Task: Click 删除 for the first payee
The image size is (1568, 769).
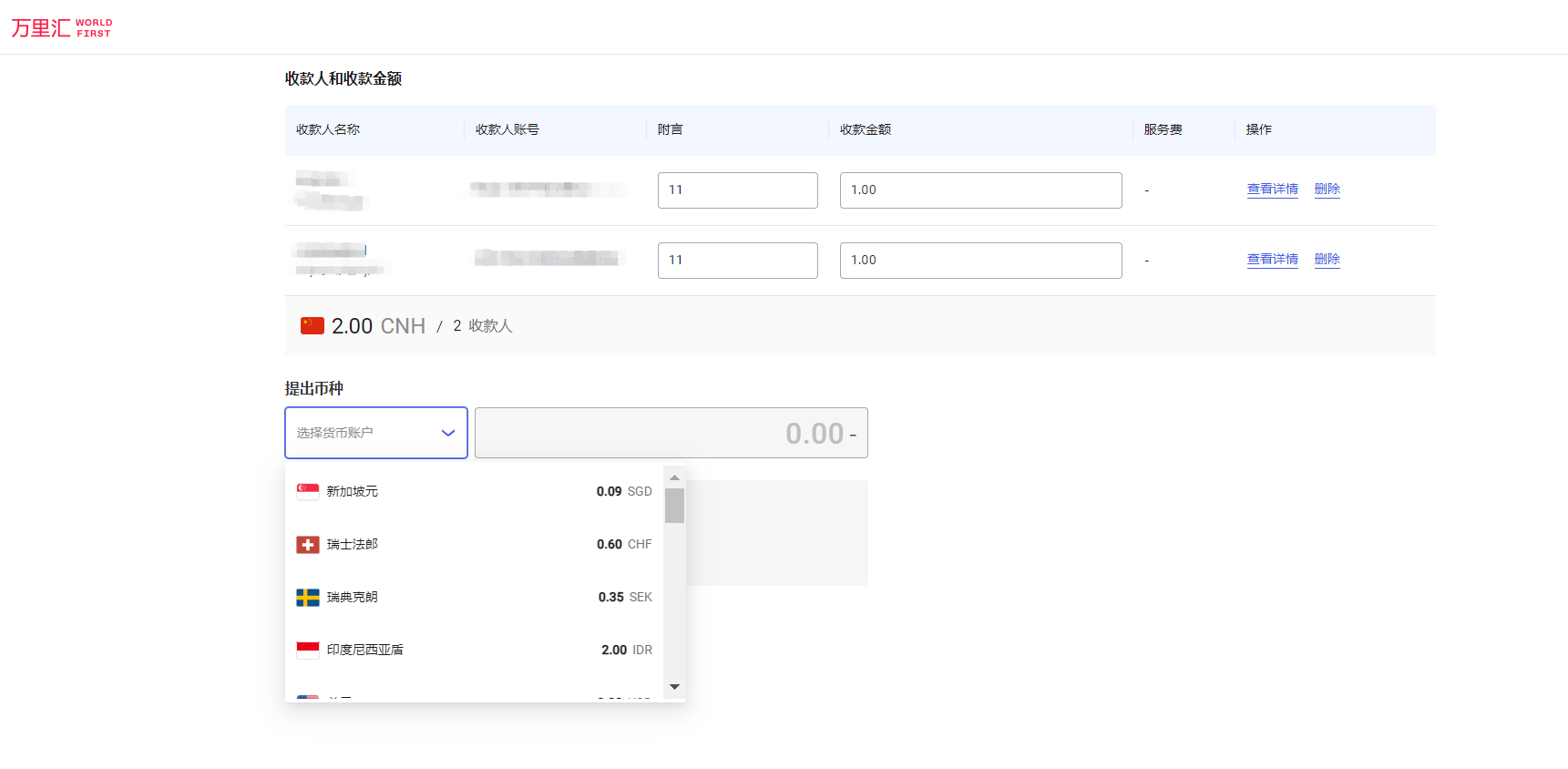Action: 1327,190
